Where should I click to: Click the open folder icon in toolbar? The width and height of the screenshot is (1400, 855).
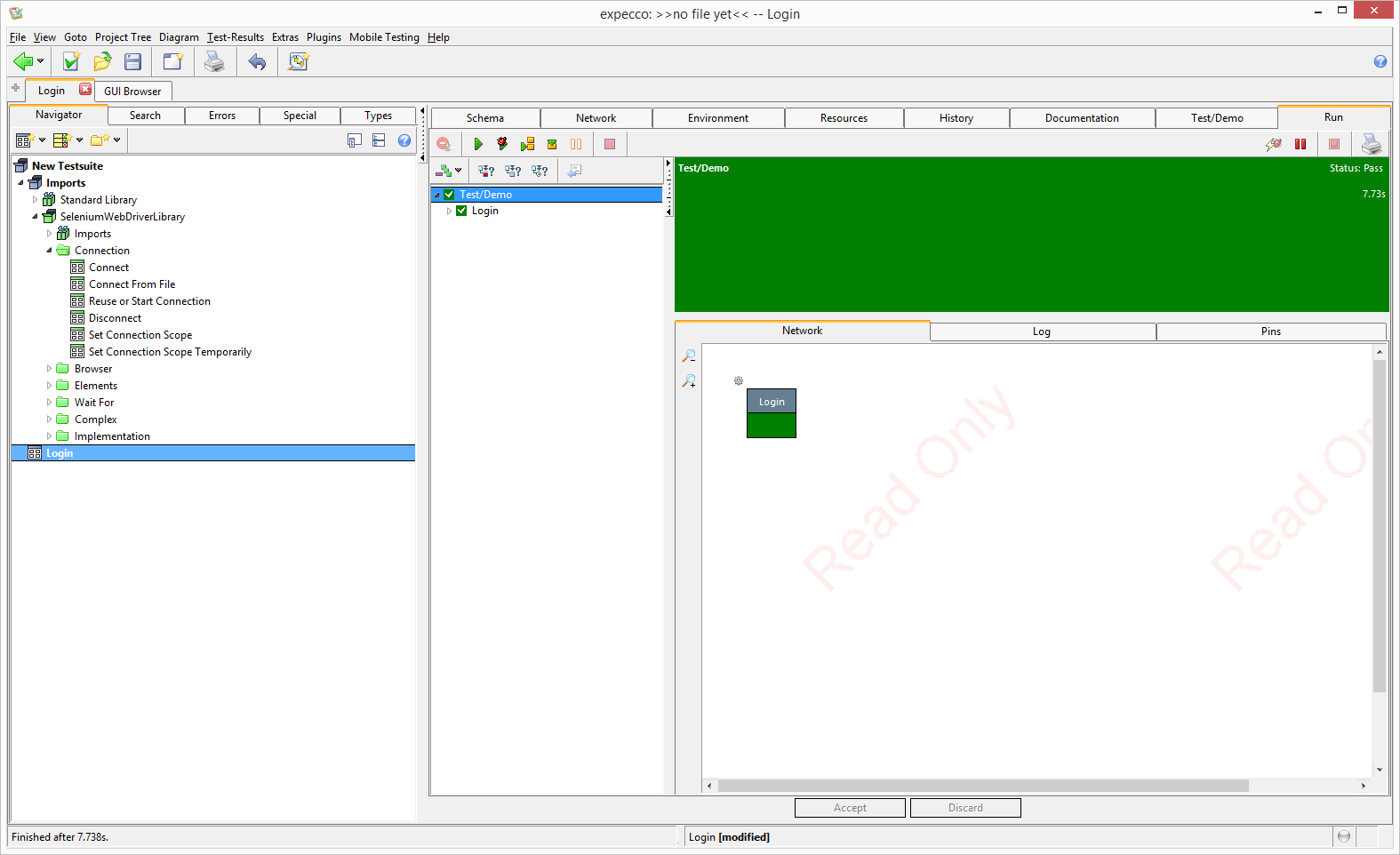[102, 61]
